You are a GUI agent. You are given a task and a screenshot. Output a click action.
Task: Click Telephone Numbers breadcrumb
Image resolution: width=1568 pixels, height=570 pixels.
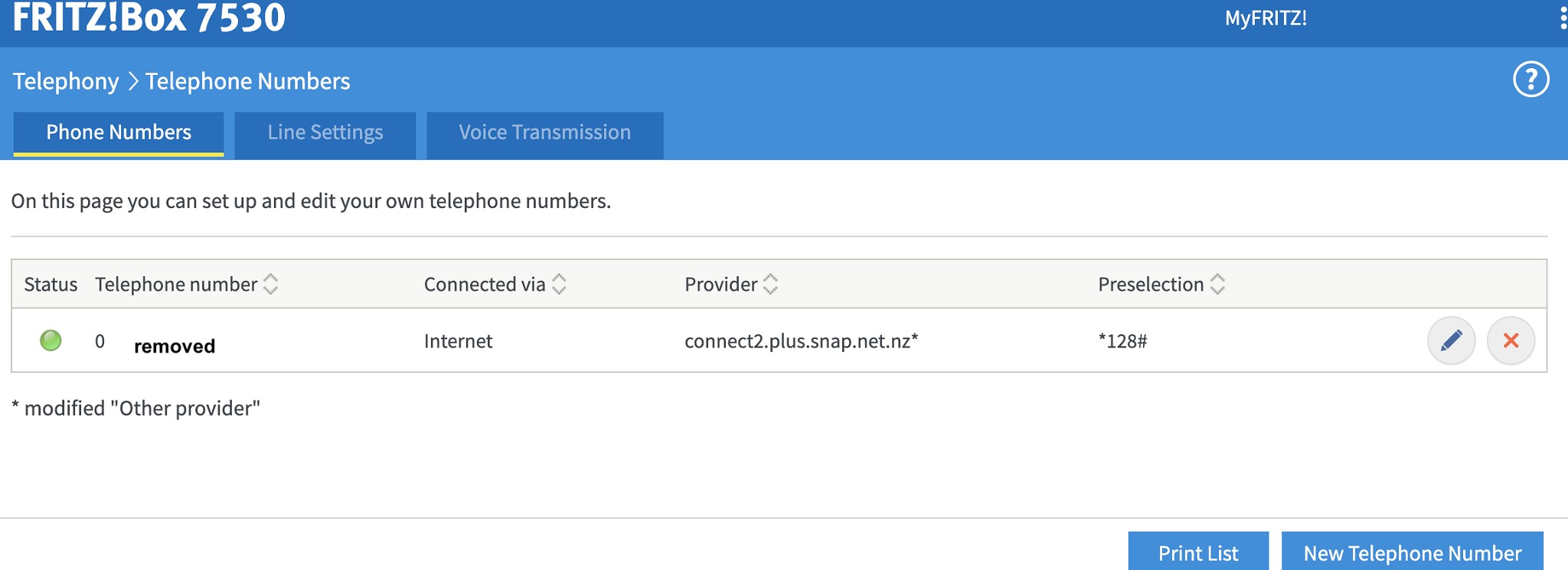pos(247,81)
